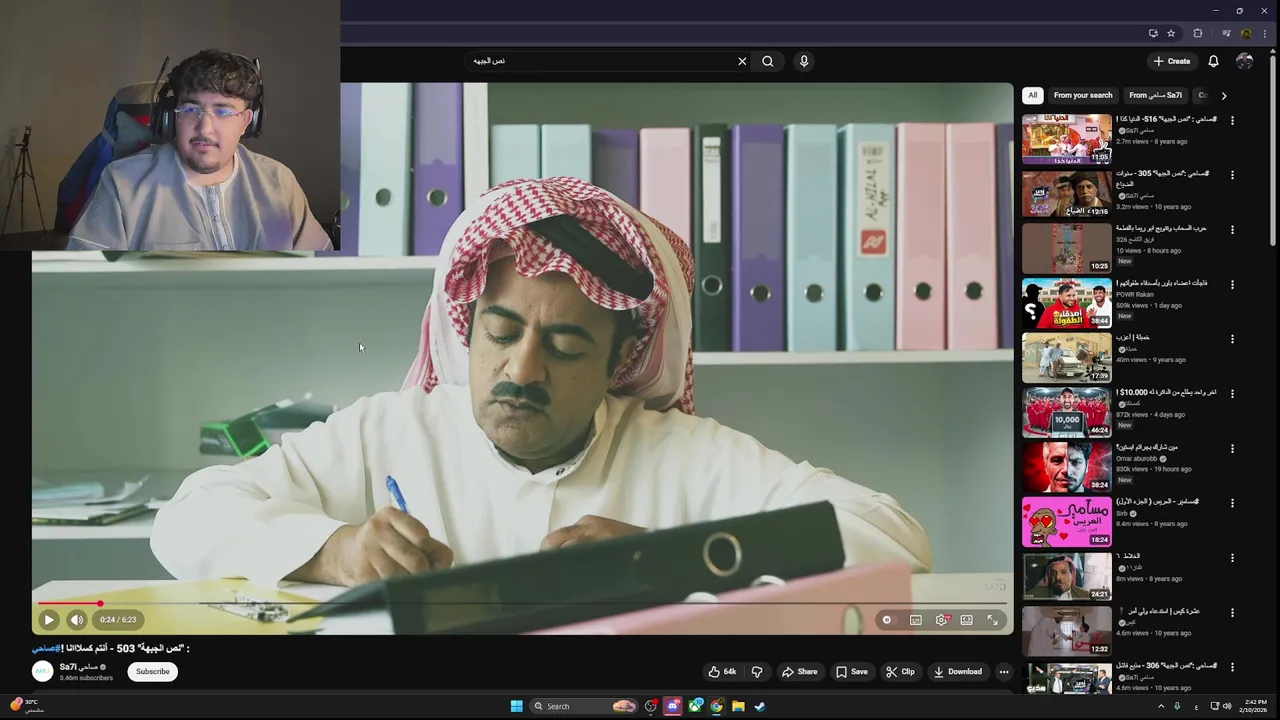Open the account profile avatar
Viewport: 1280px width, 720px height.
[x=1244, y=61]
